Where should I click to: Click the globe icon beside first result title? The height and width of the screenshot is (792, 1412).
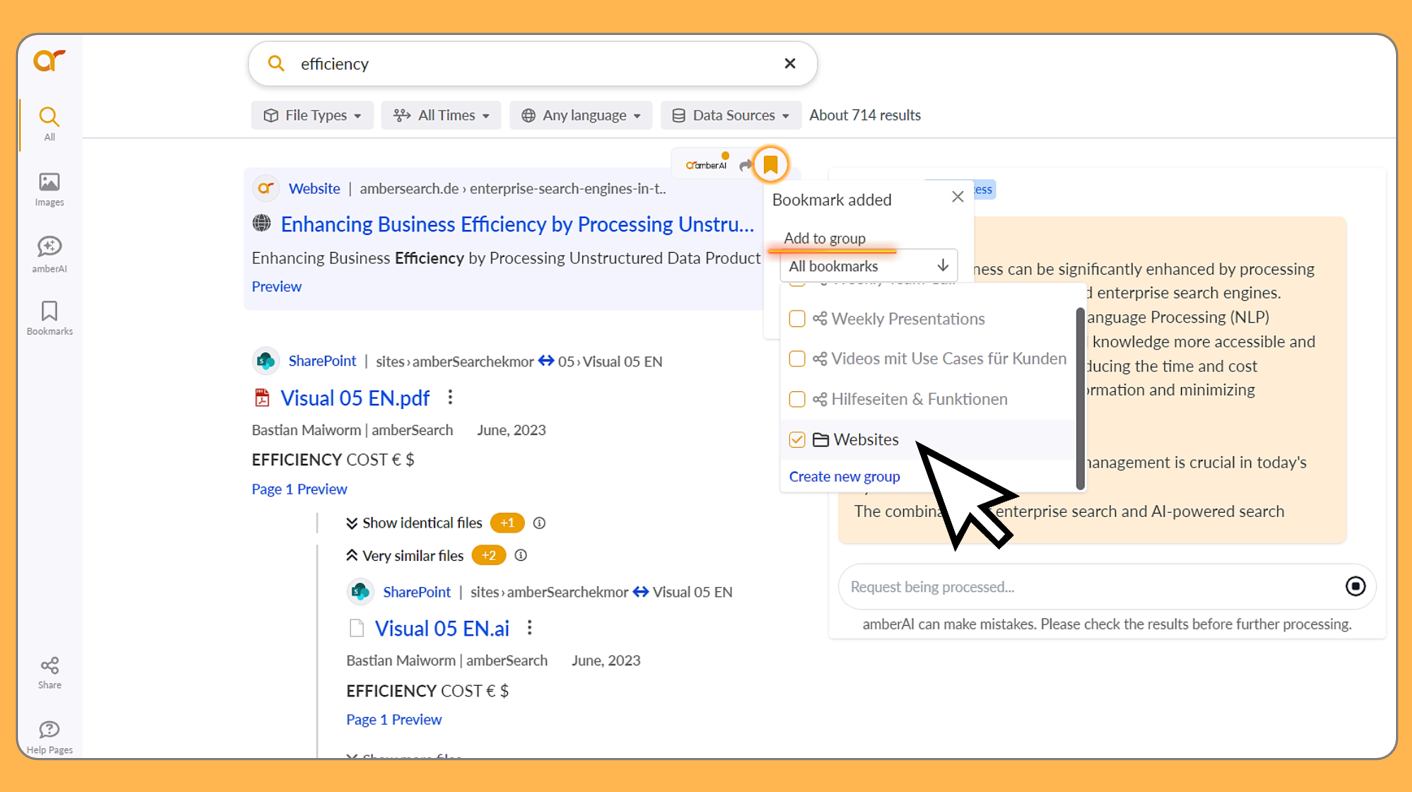(x=262, y=223)
